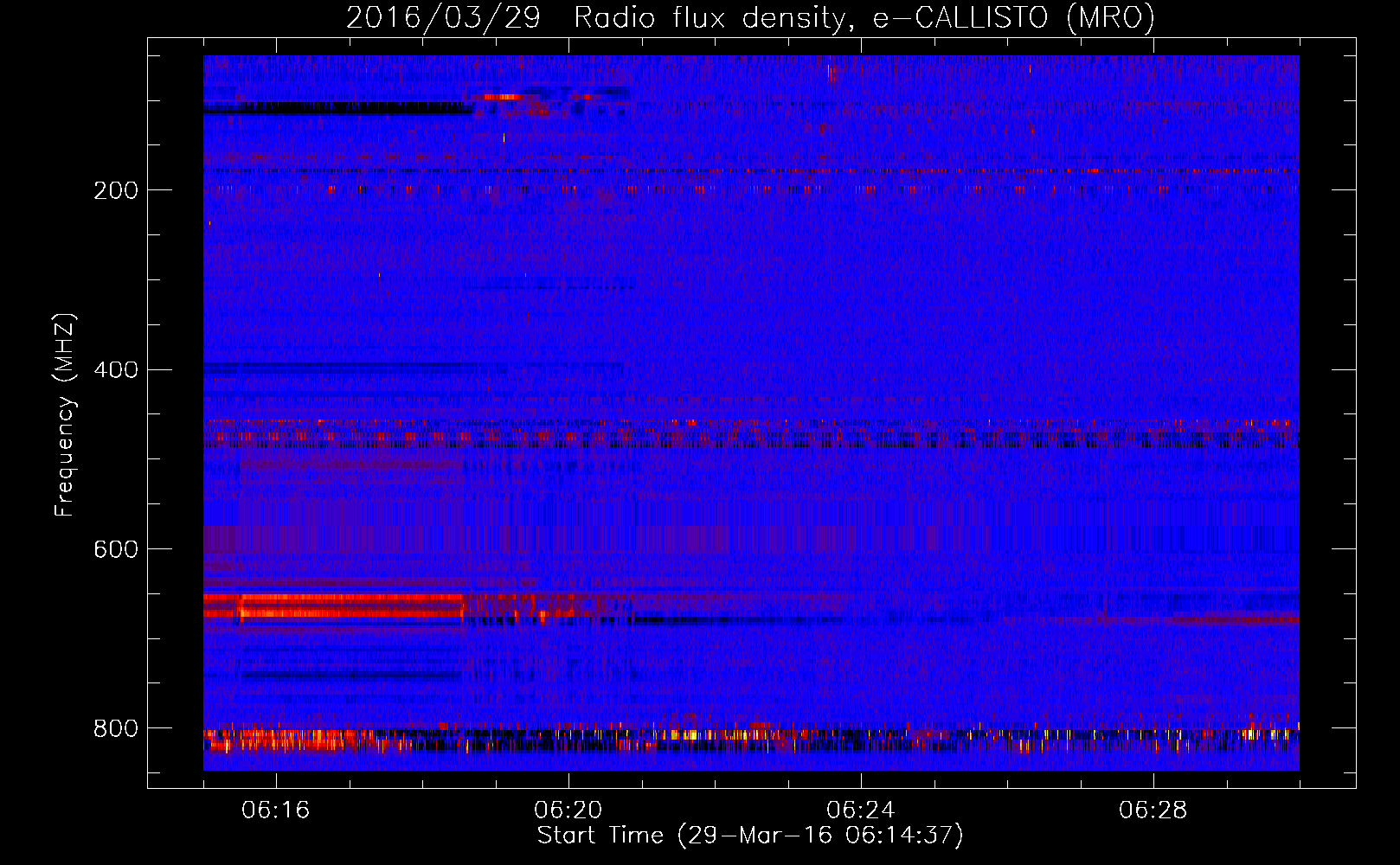Click the "400" frequency tick label
Image resolution: width=1400 pixels, height=865 pixels.
tap(116, 370)
